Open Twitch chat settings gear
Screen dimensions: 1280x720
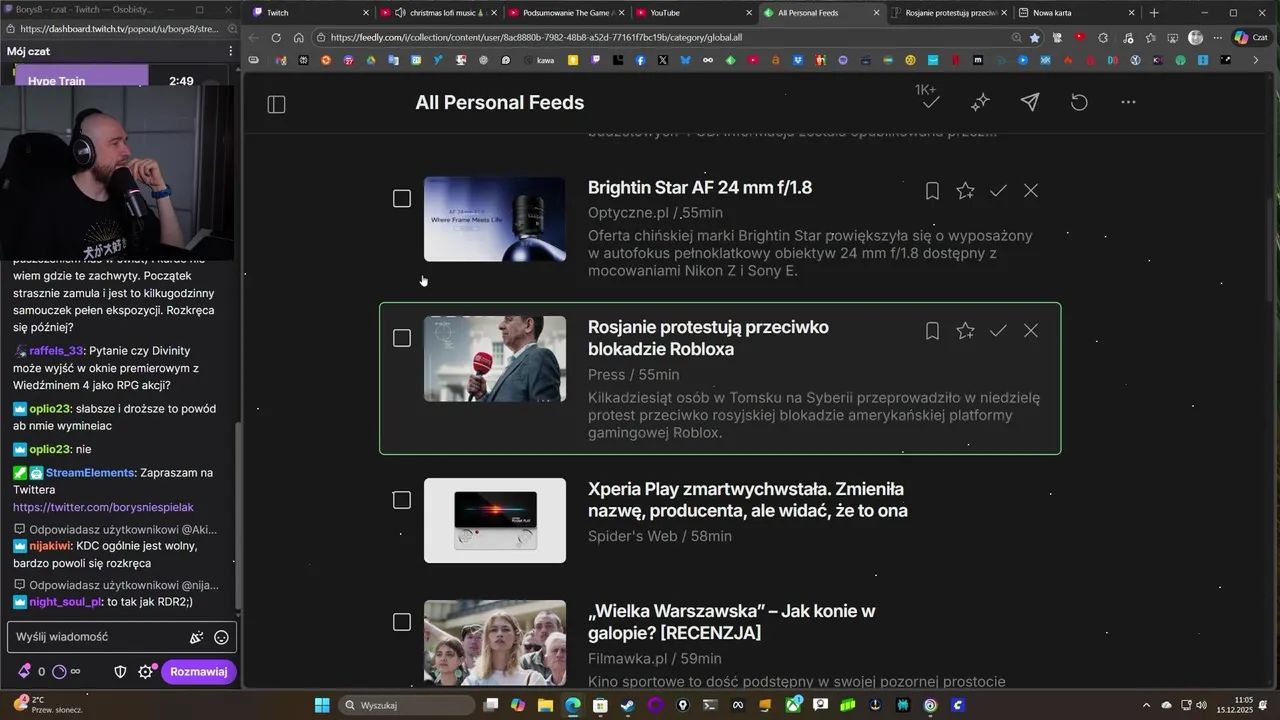point(145,672)
